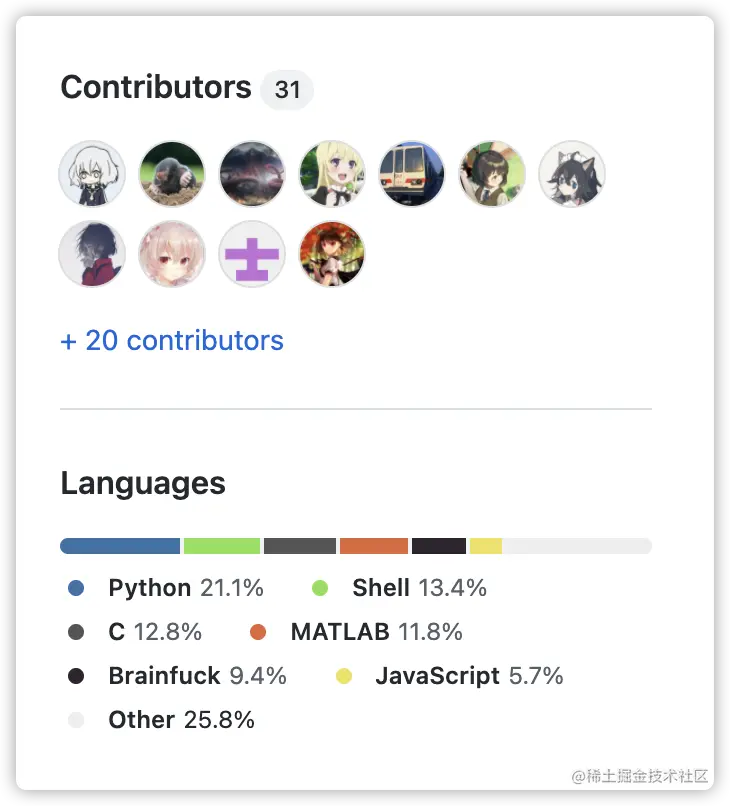Image resolution: width=730 pixels, height=806 pixels.
Task: Click the 31 contributors count badge
Action: (x=287, y=90)
